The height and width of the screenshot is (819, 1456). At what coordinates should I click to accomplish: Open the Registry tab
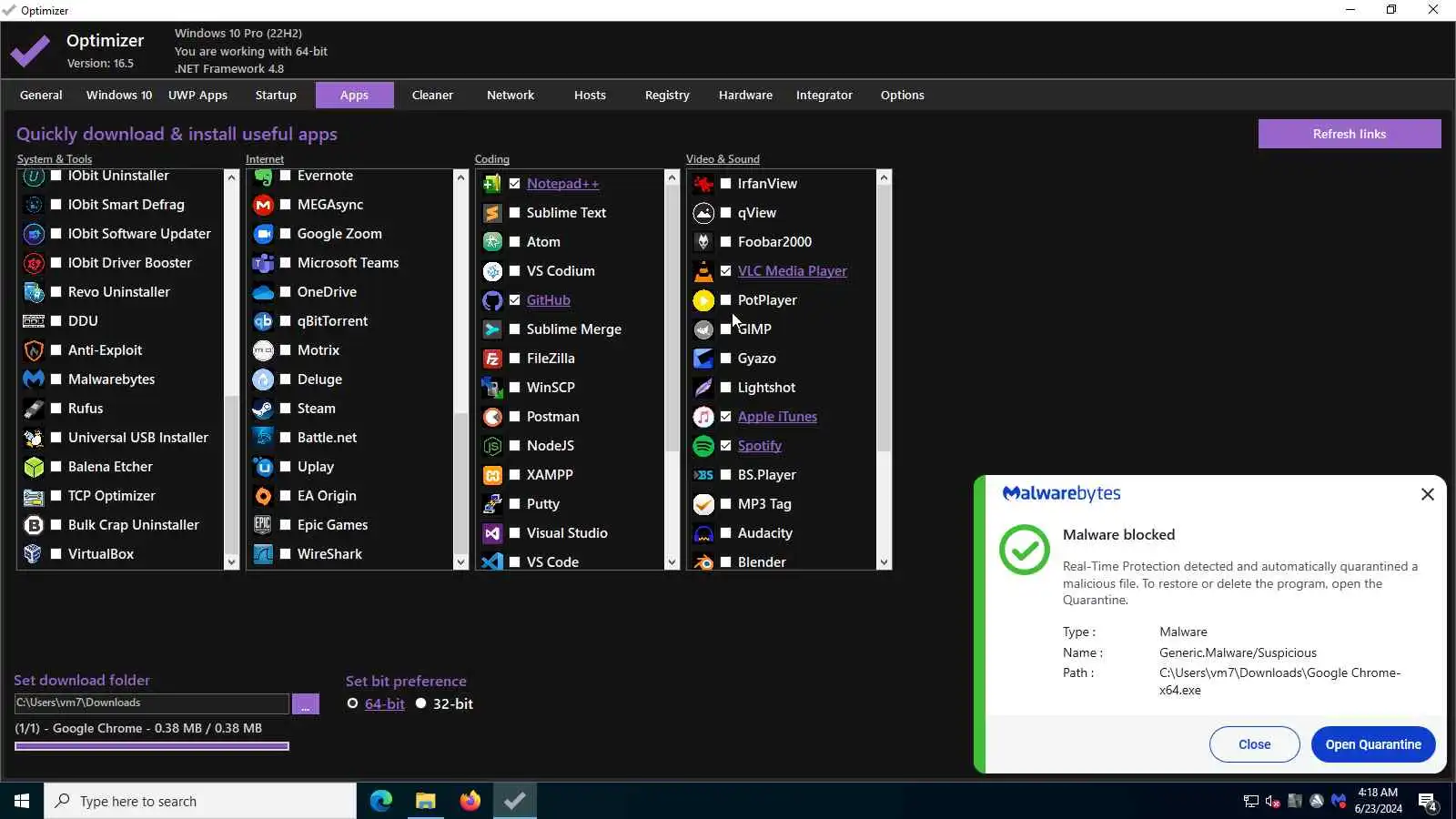click(x=667, y=95)
